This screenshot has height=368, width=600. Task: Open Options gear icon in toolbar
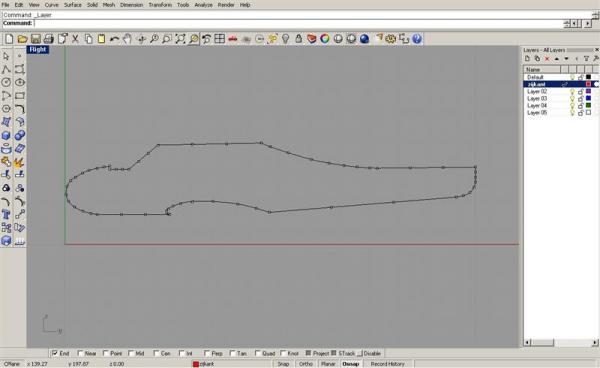[390, 39]
